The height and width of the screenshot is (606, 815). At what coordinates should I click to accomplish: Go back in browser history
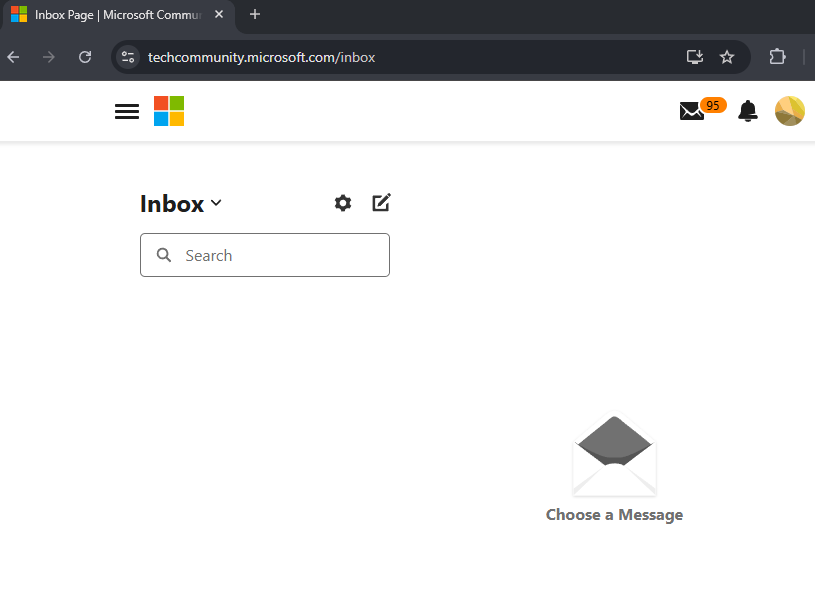tap(14, 57)
